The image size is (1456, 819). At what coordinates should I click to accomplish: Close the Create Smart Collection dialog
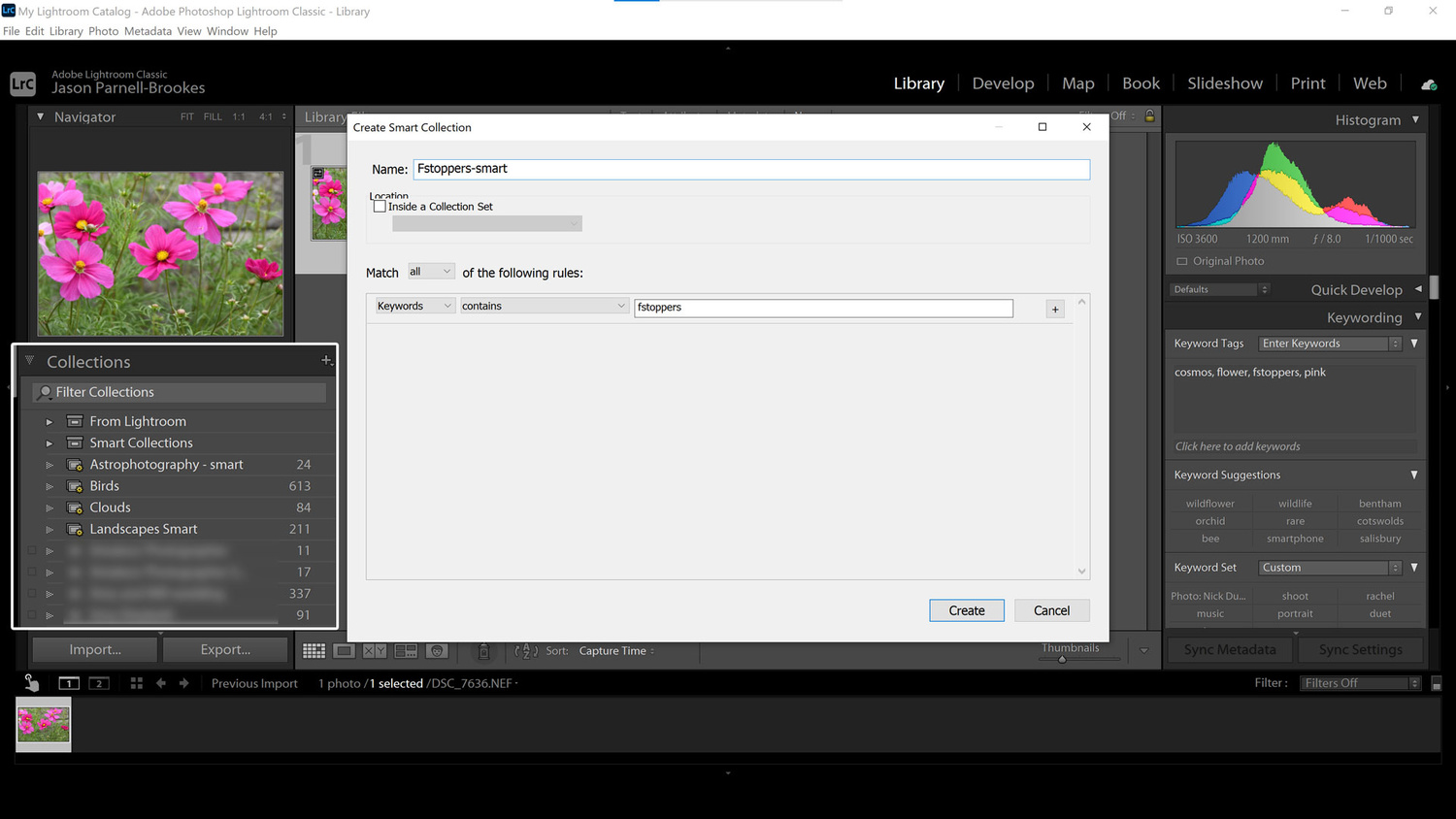coord(1086,127)
